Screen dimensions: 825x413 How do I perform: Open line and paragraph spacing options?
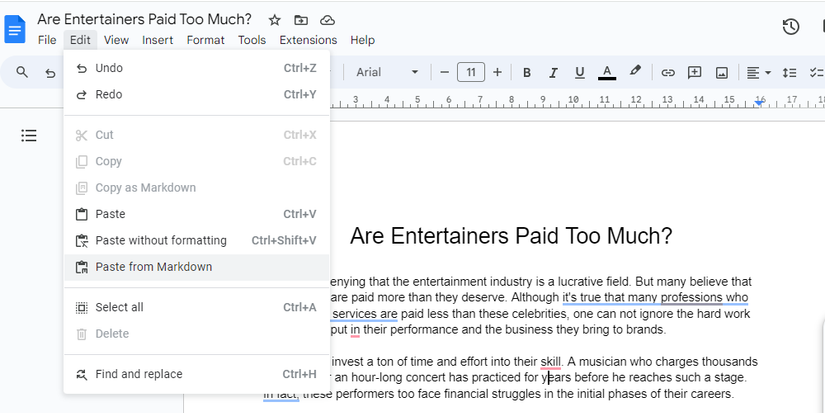click(789, 72)
